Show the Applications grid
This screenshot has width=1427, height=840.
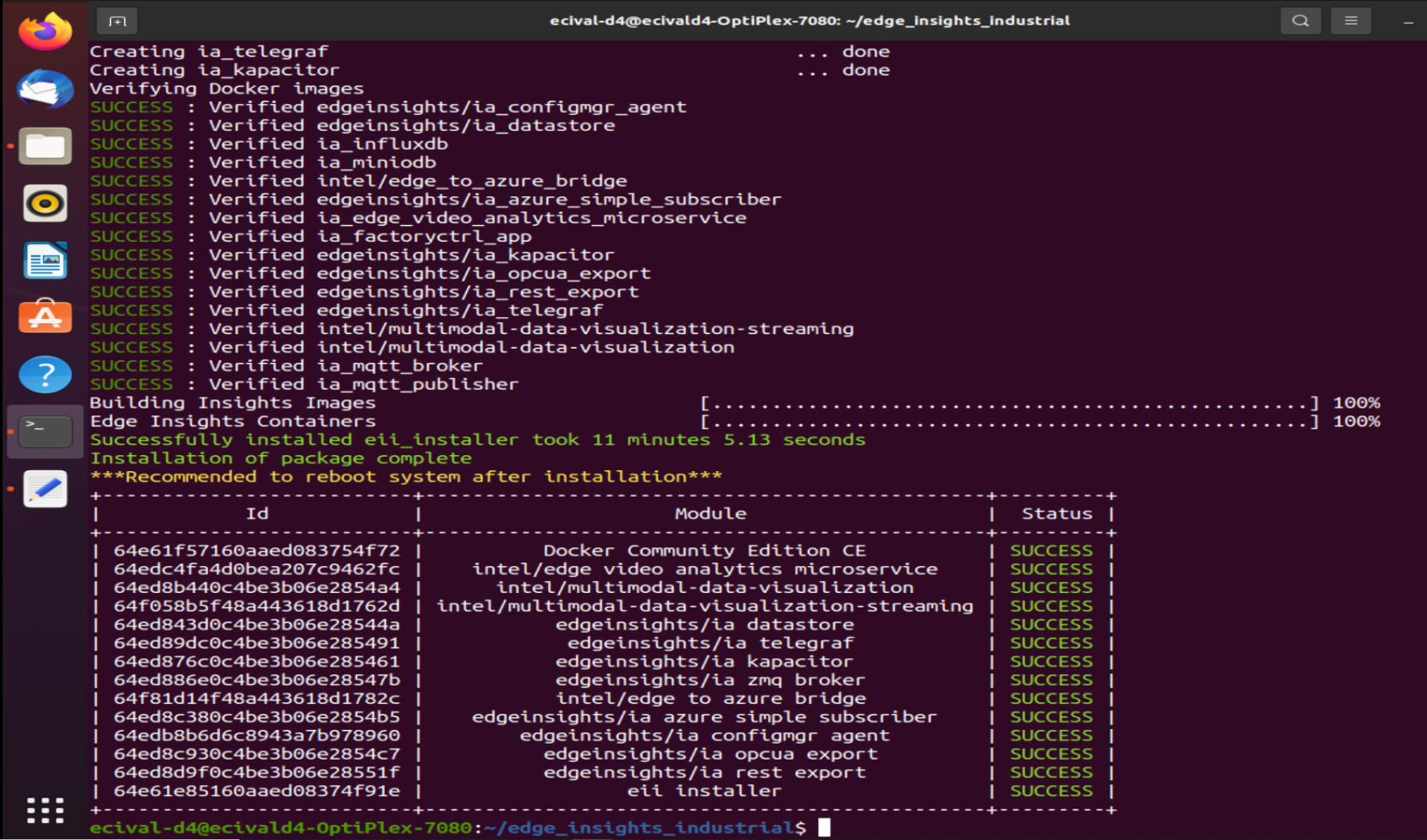[x=44, y=810]
